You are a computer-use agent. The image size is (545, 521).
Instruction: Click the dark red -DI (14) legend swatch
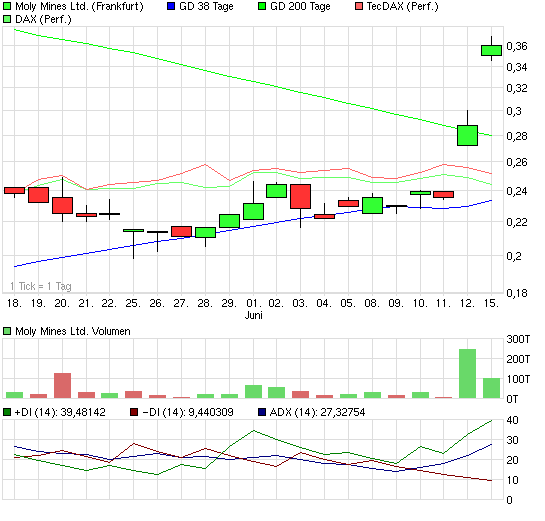pos(134,412)
